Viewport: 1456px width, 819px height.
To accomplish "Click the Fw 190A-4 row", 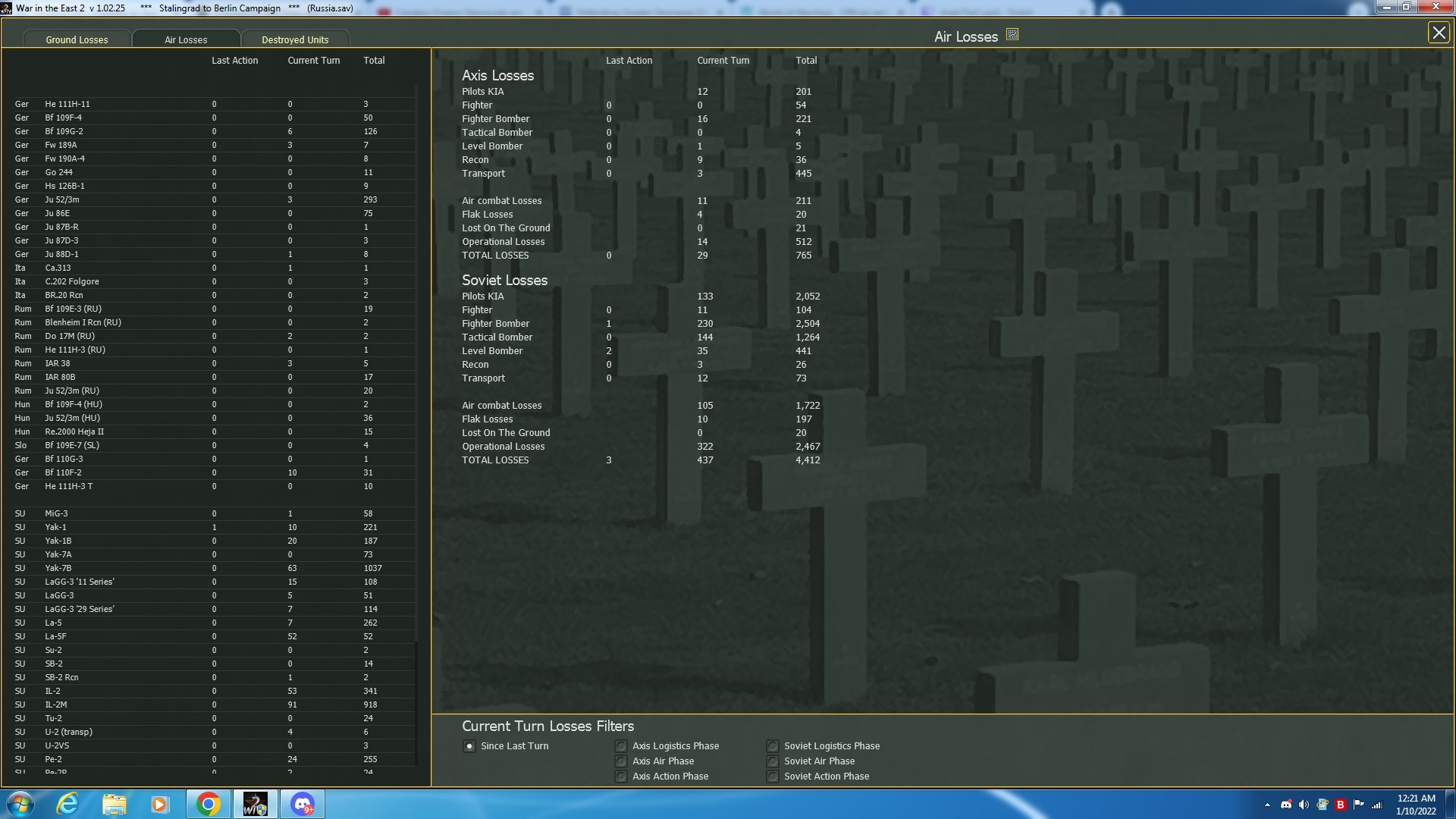I will tap(214, 158).
